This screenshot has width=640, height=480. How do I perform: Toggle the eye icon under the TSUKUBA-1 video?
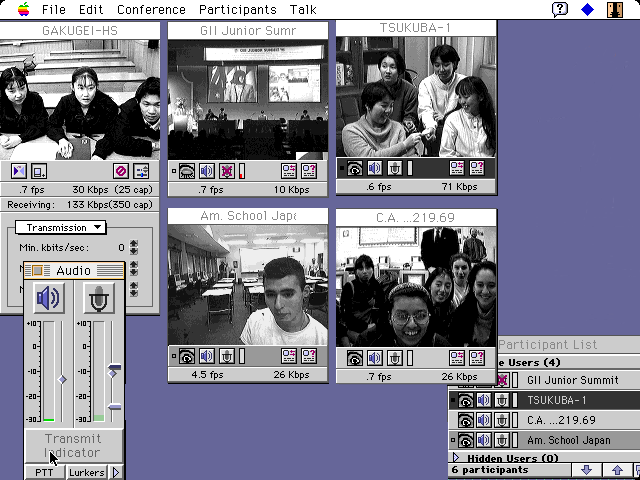[x=354, y=168]
